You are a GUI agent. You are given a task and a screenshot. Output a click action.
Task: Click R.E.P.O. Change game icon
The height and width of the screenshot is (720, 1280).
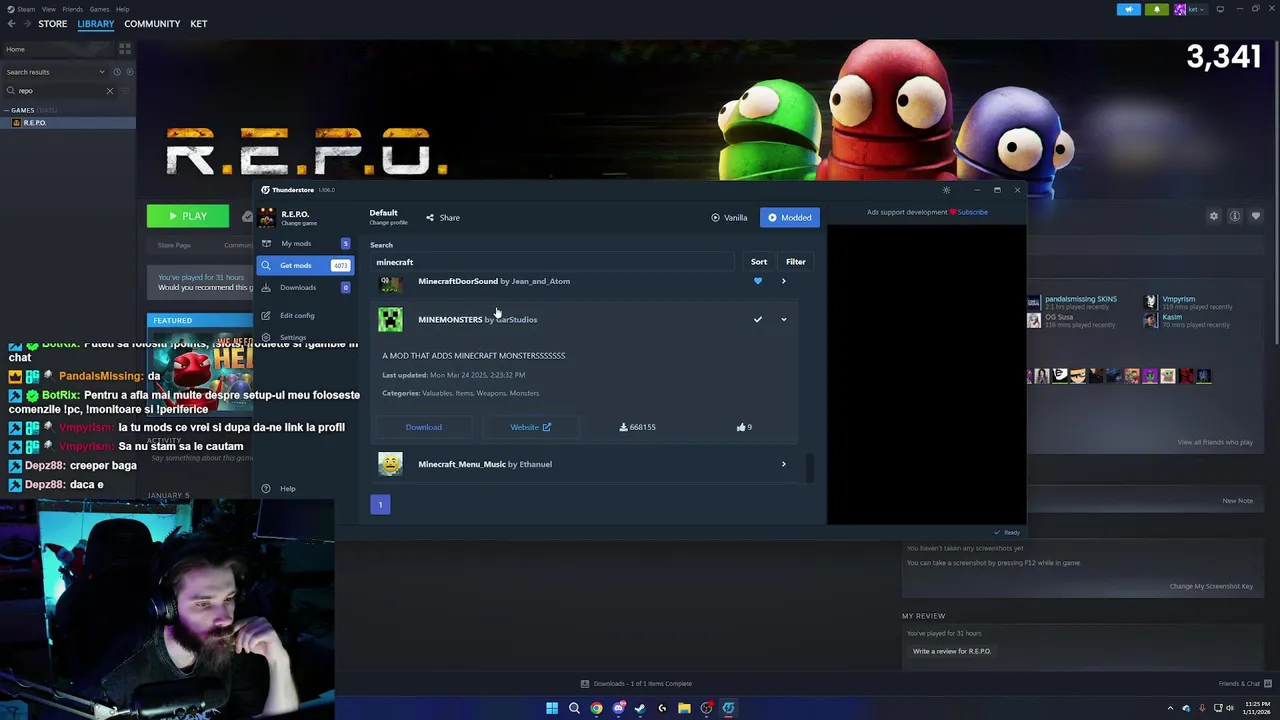[267, 217]
